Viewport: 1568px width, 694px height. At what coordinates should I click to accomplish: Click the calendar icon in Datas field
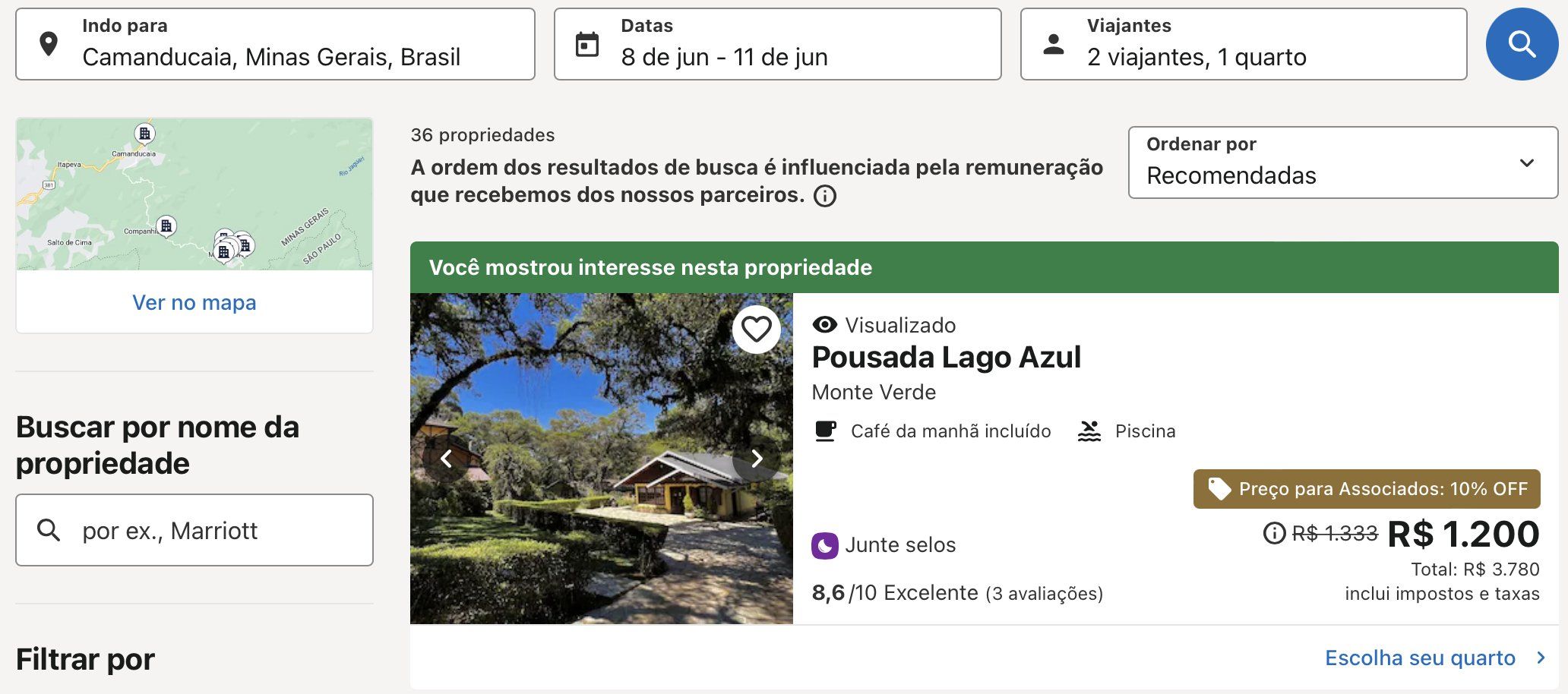coord(587,45)
